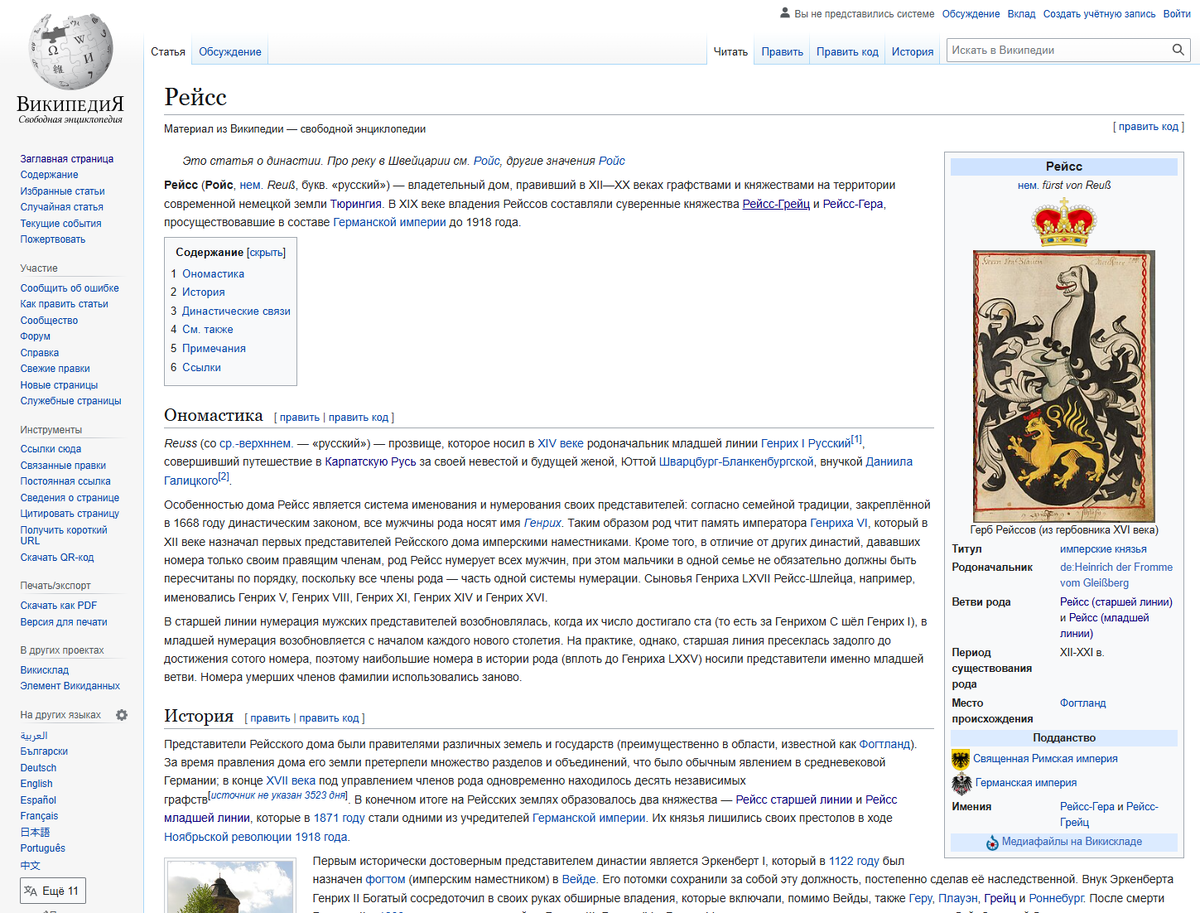Click Свежие правки in the sidebar
Screen dimensions: 1200x913
(55, 369)
